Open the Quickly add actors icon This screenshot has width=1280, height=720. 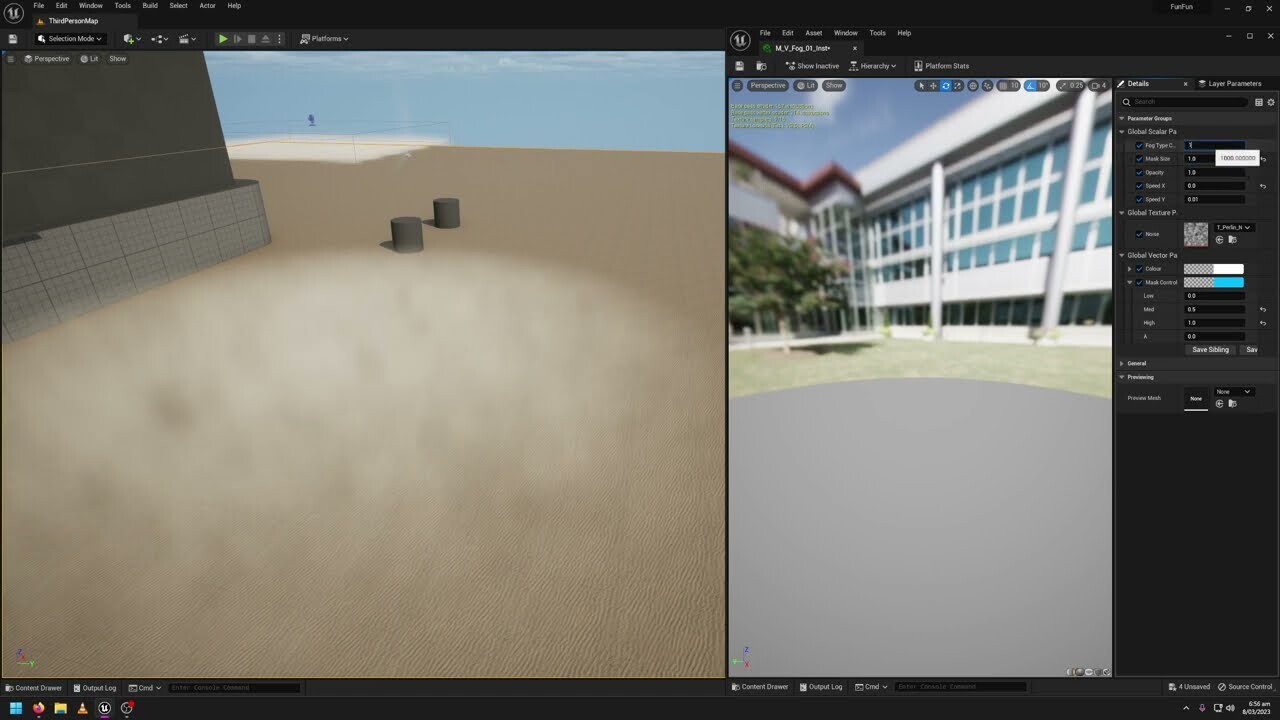[x=130, y=39]
